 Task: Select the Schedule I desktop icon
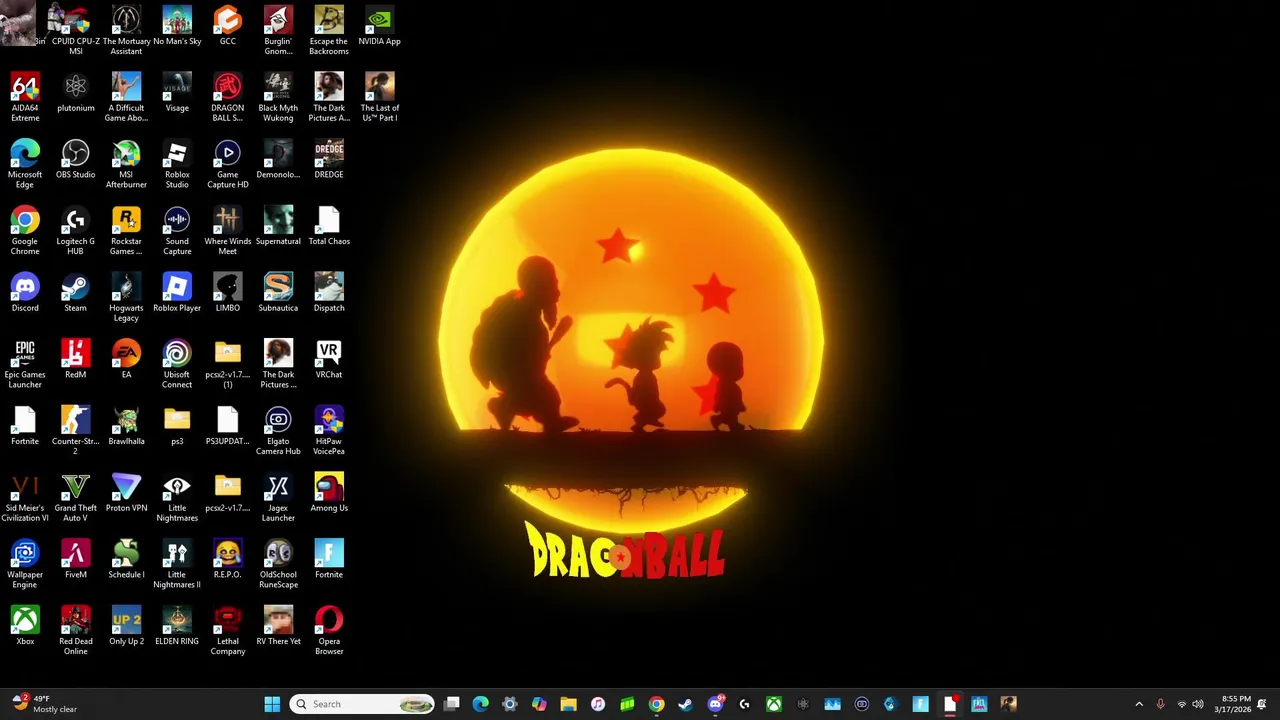pos(126,560)
